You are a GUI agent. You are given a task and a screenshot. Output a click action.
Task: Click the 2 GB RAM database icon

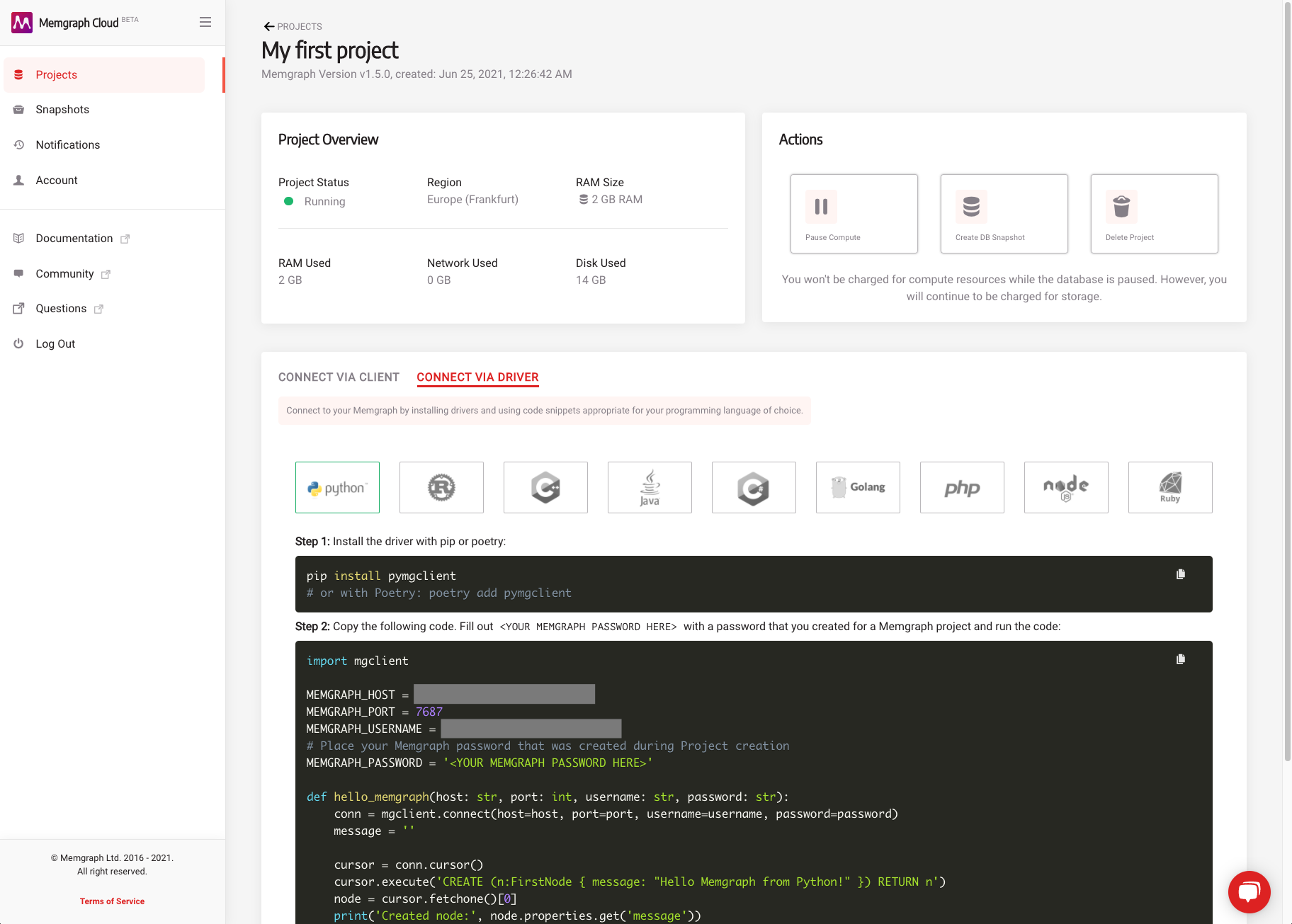click(584, 200)
